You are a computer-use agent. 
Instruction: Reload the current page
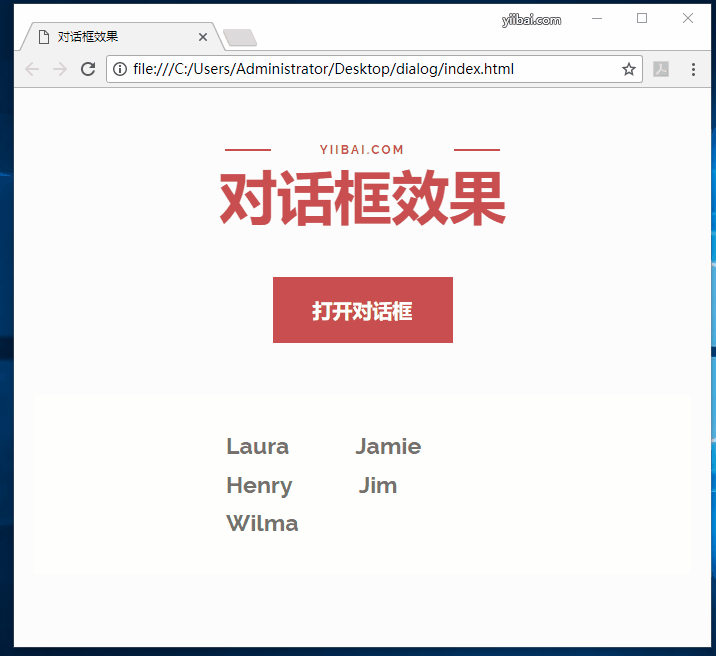[88, 69]
